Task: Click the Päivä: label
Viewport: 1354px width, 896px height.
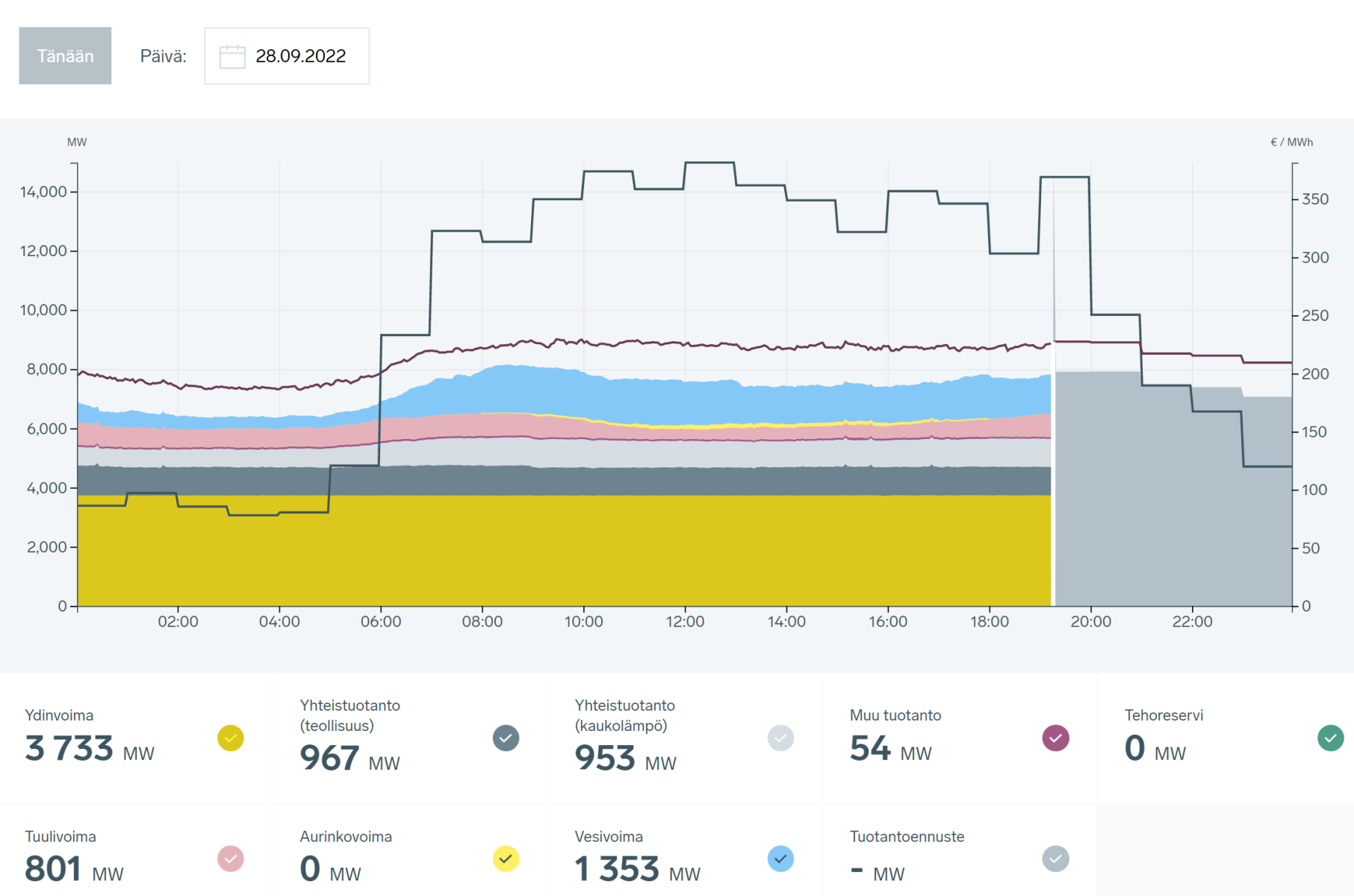Action: [163, 57]
